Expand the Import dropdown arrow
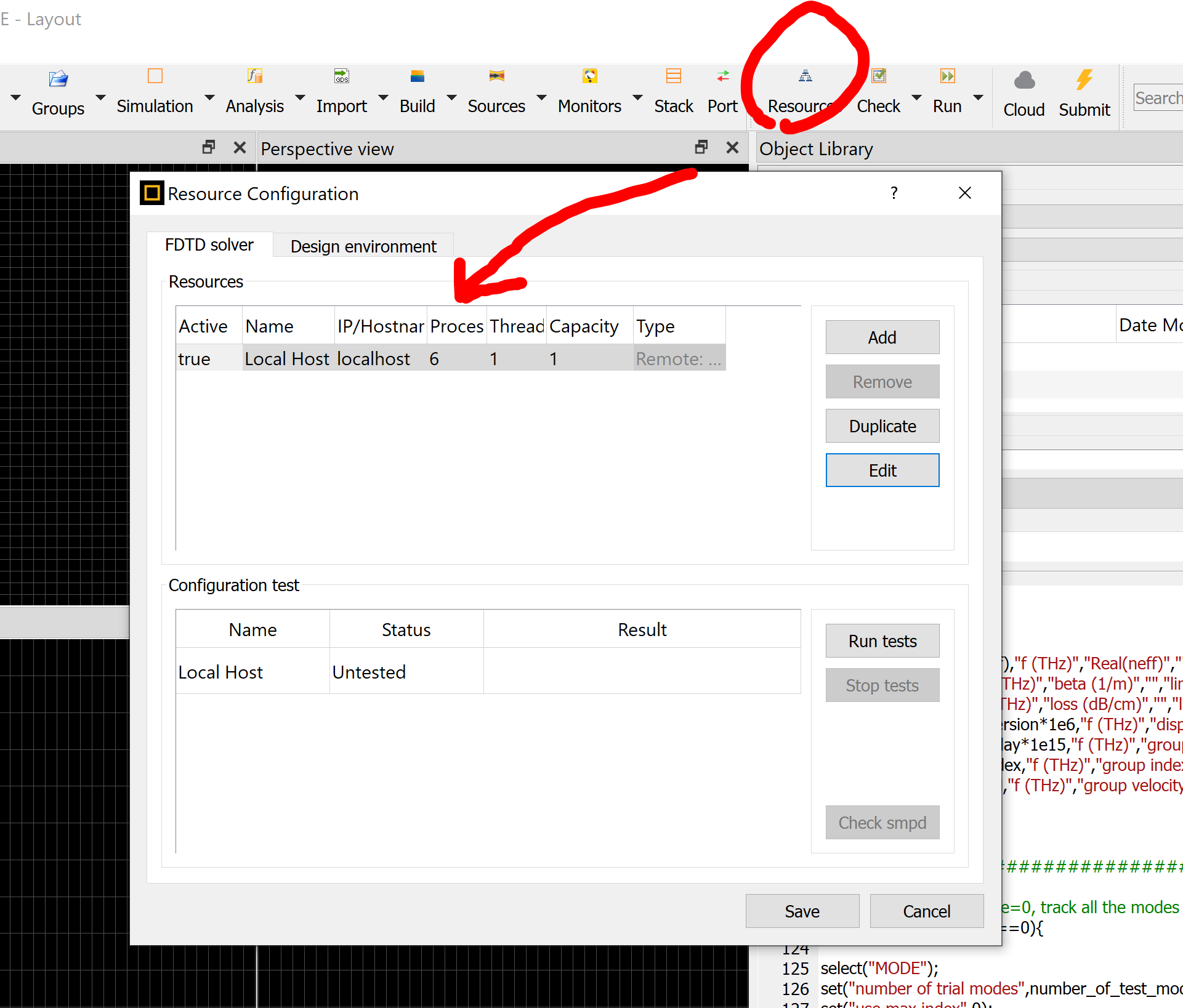Screen dimensions: 1183x1008 pos(383,98)
